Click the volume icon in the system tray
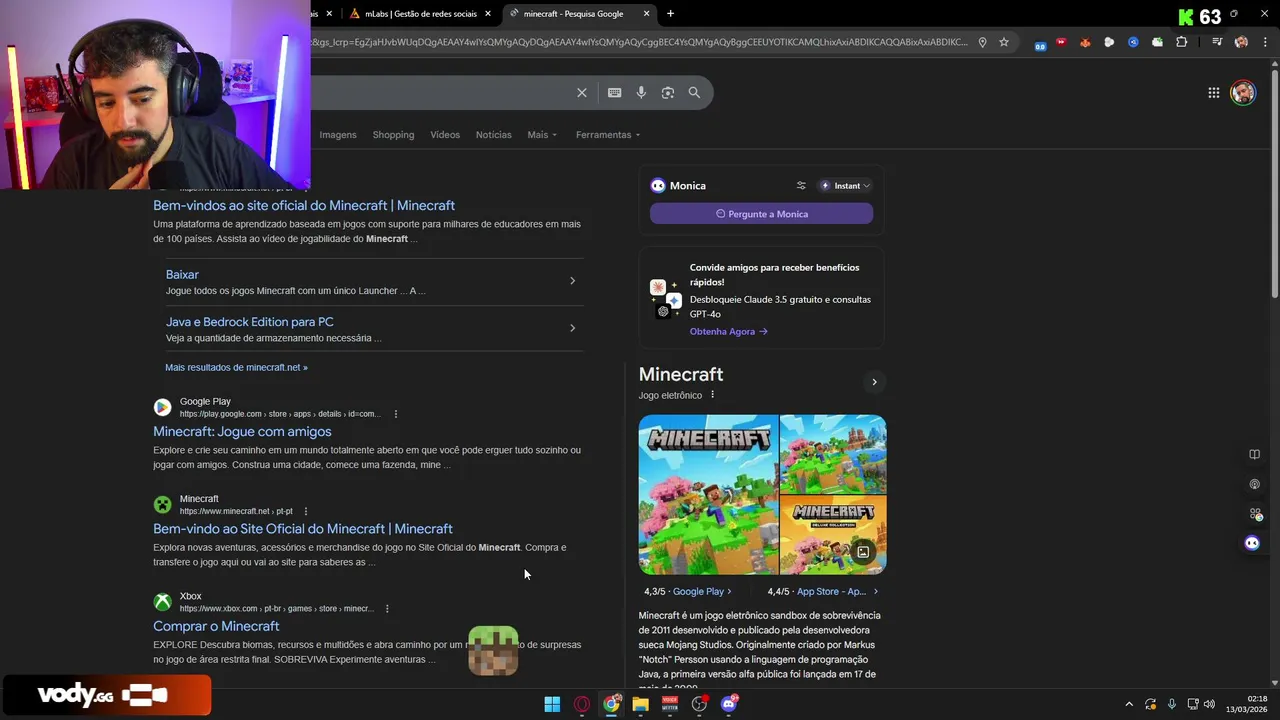 click(1210, 704)
